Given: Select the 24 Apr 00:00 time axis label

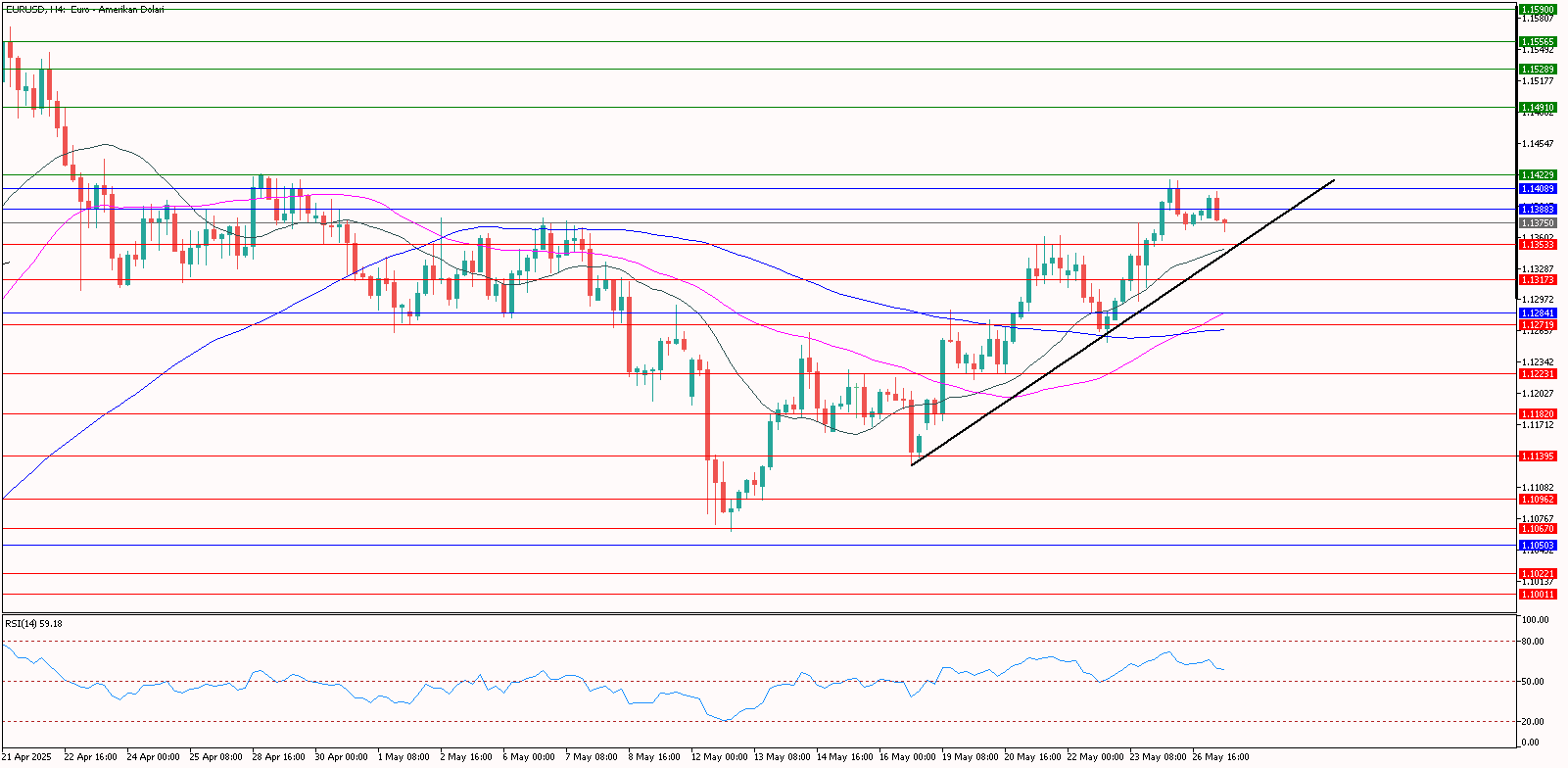Looking at the screenshot, I should (153, 757).
